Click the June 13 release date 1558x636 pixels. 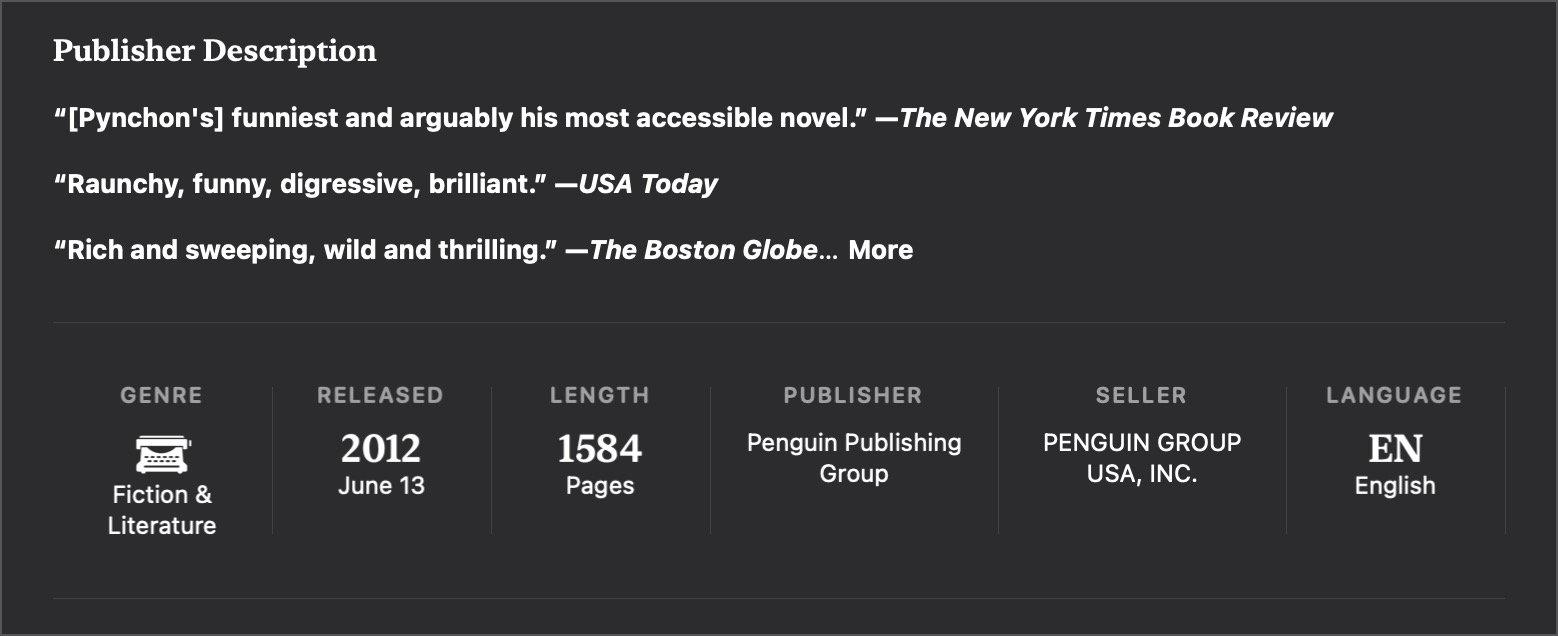[x=381, y=486]
